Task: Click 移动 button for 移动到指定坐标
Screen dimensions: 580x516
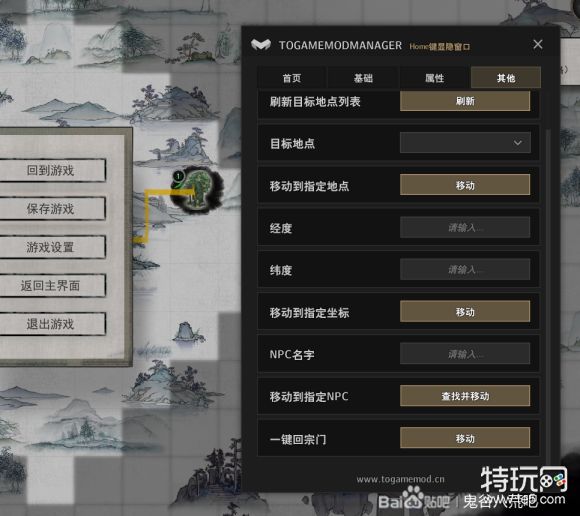Action: click(x=465, y=312)
